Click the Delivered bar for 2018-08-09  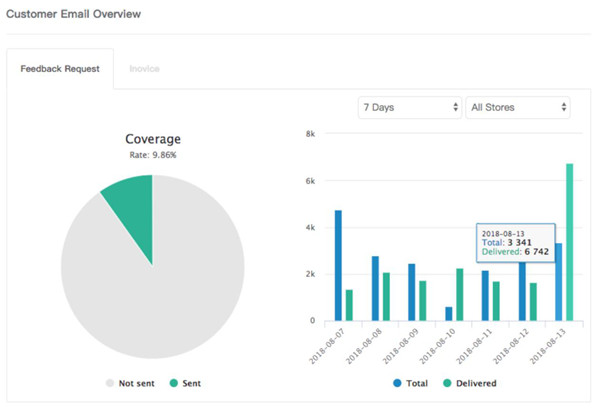coord(423,301)
